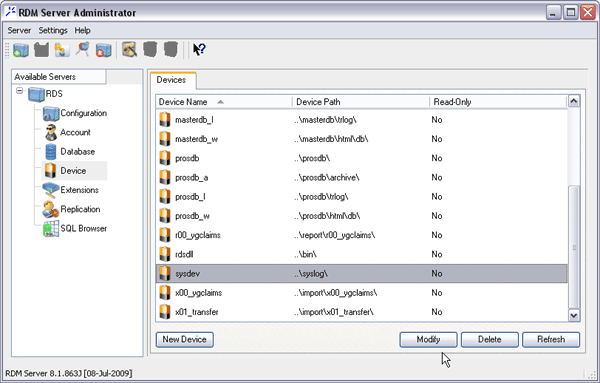This screenshot has width=600, height=383.
Task: Click the prosdb_a device icon
Action: pos(165,178)
